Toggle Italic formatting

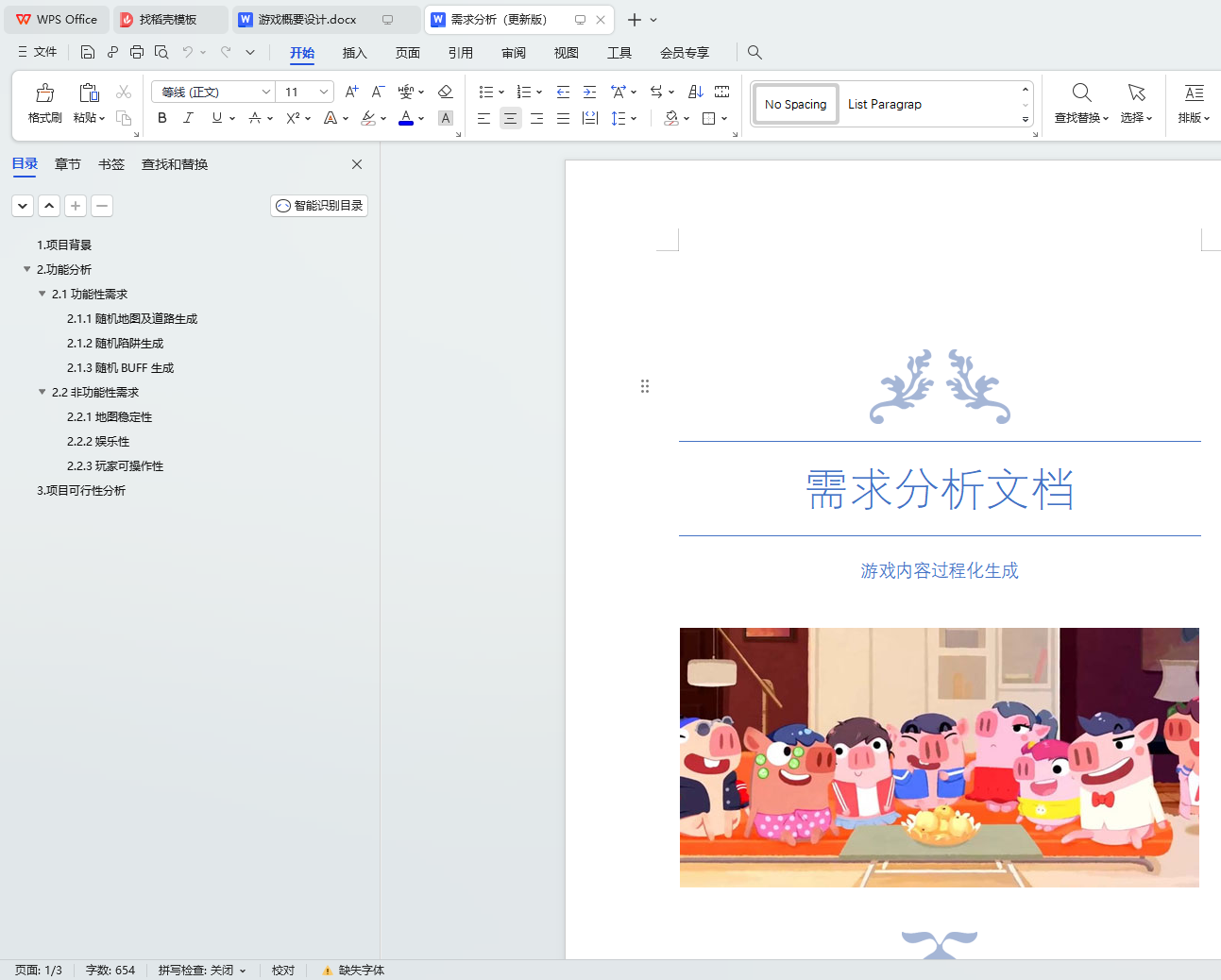coord(189,118)
